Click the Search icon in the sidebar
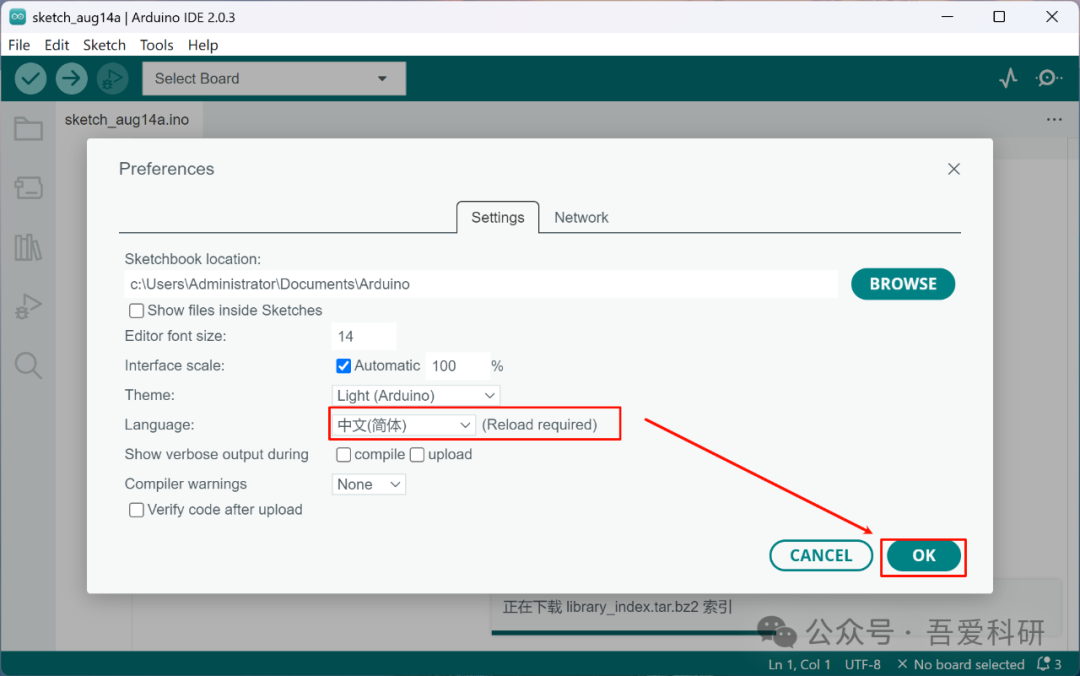 tap(28, 365)
